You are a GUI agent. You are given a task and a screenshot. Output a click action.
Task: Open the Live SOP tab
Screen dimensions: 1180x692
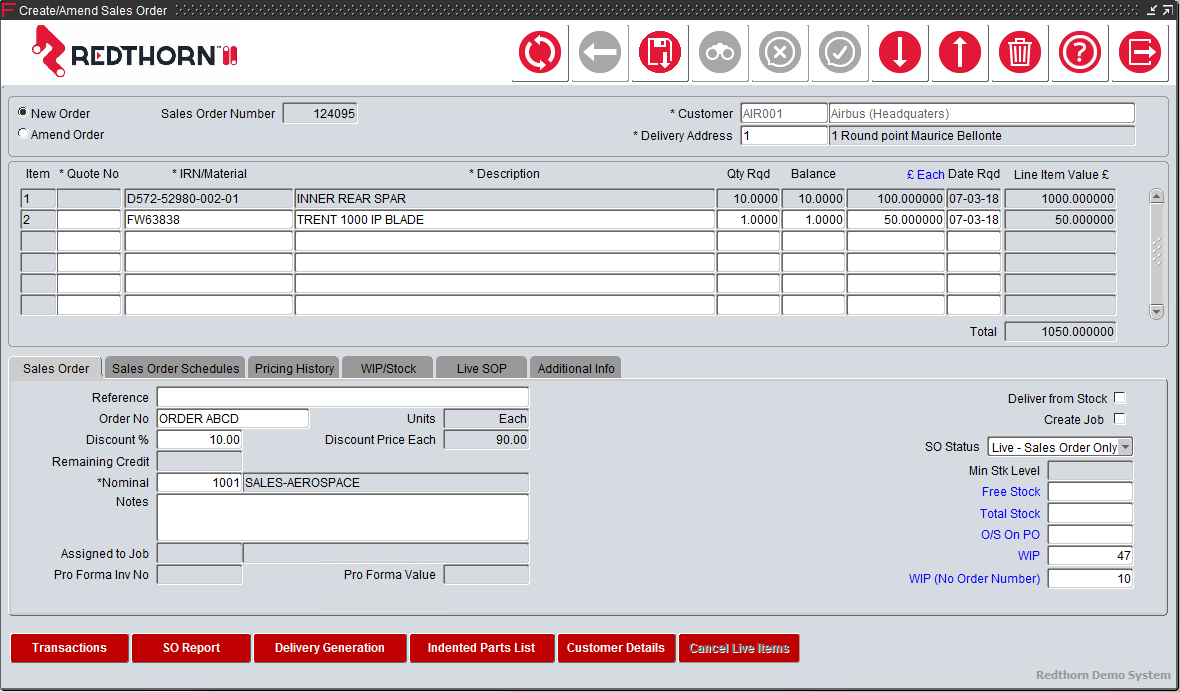coord(481,367)
